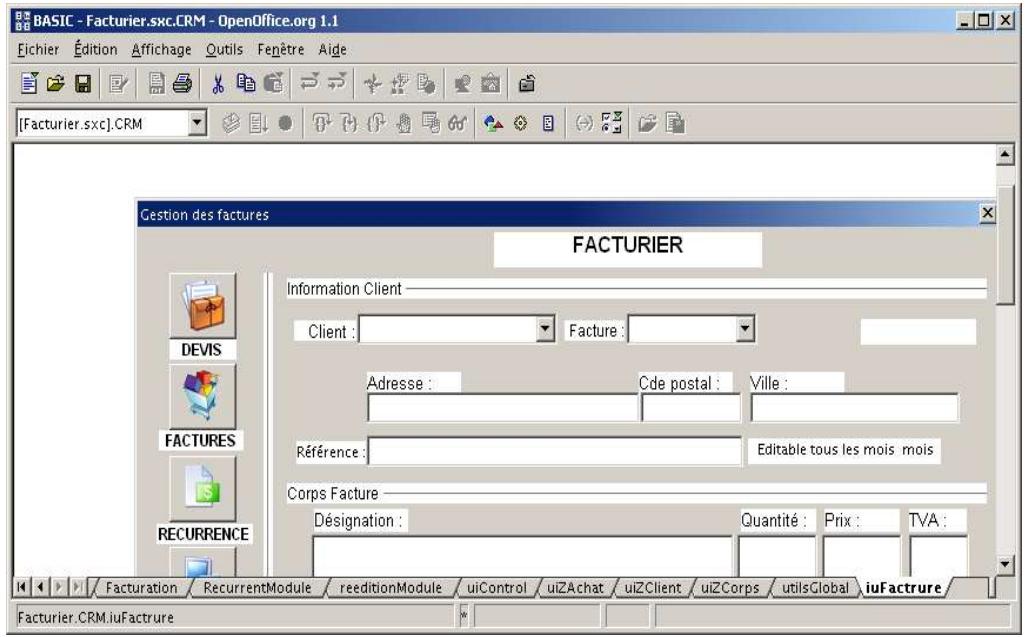Image resolution: width=1026 pixels, height=637 pixels.
Task: Switch to the reeditionModule tab
Action: click(391, 588)
